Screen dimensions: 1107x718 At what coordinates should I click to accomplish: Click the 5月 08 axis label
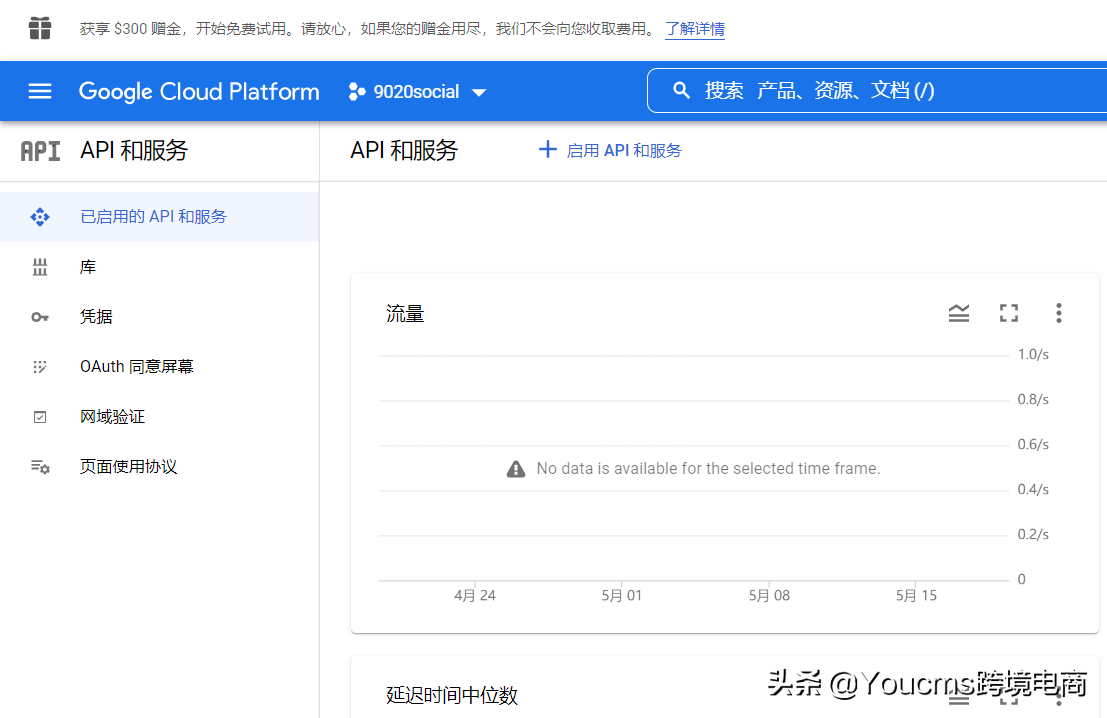[x=770, y=596]
